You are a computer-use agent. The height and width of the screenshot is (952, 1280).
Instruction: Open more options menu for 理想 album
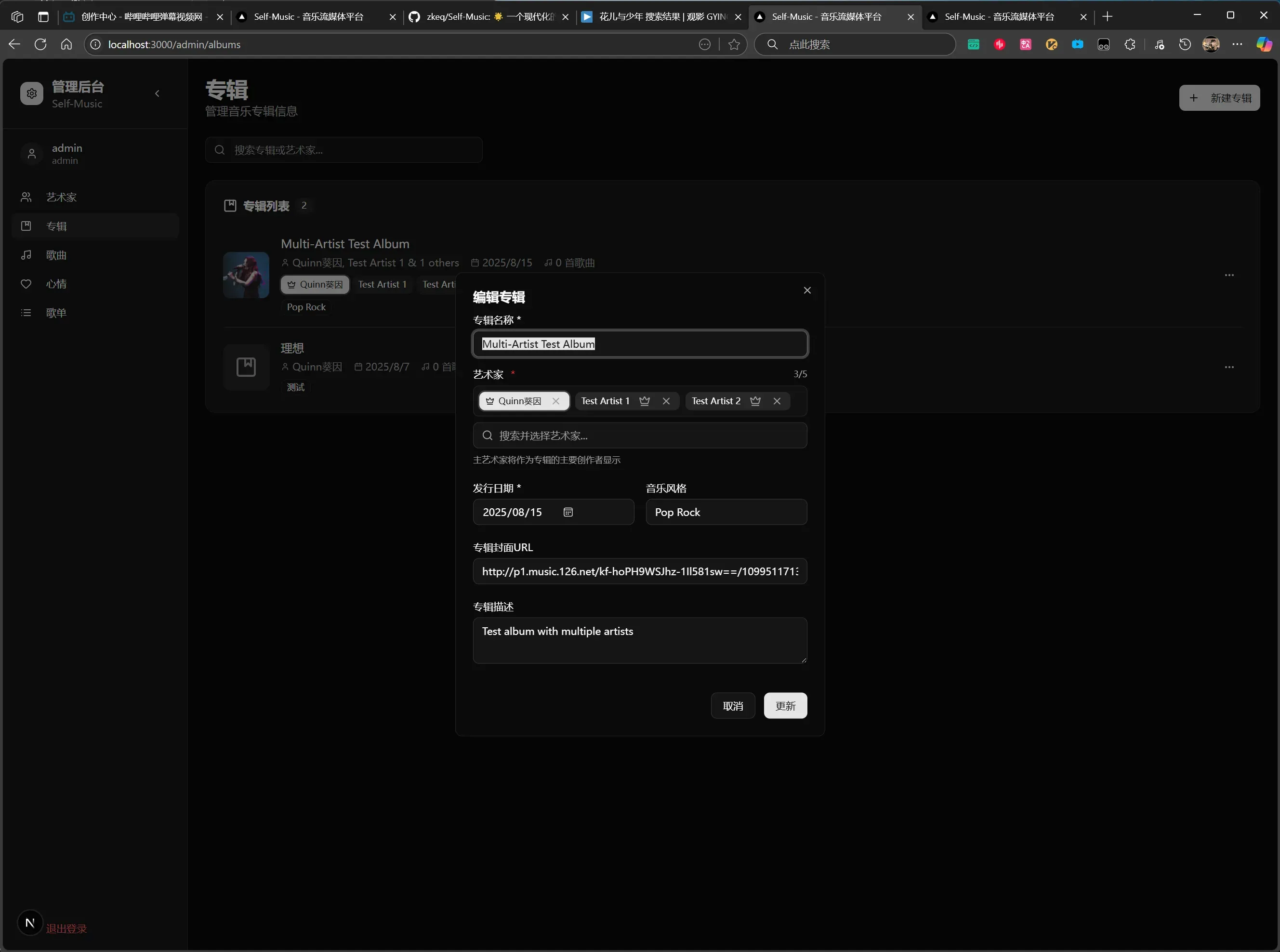click(1229, 367)
